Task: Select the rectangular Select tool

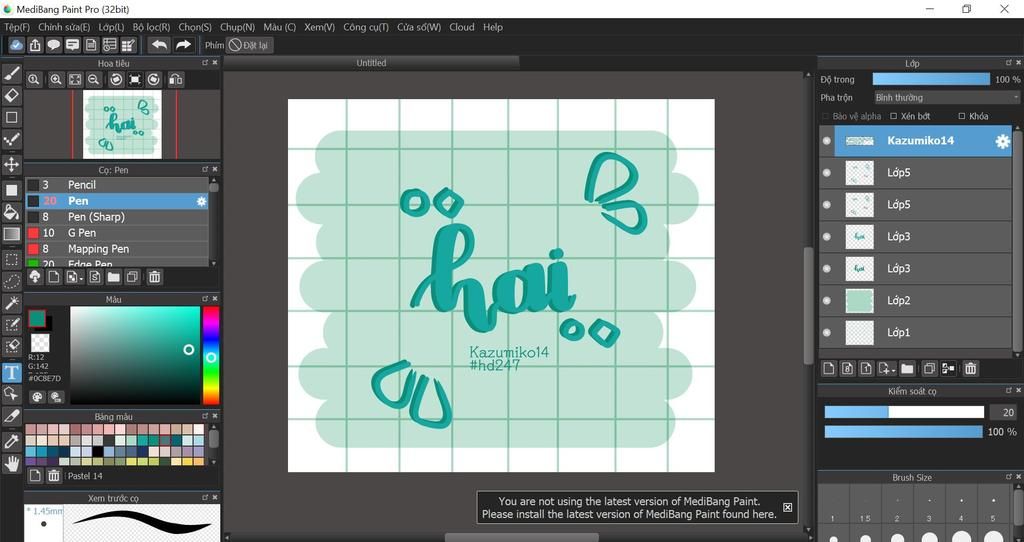Action: [12, 259]
